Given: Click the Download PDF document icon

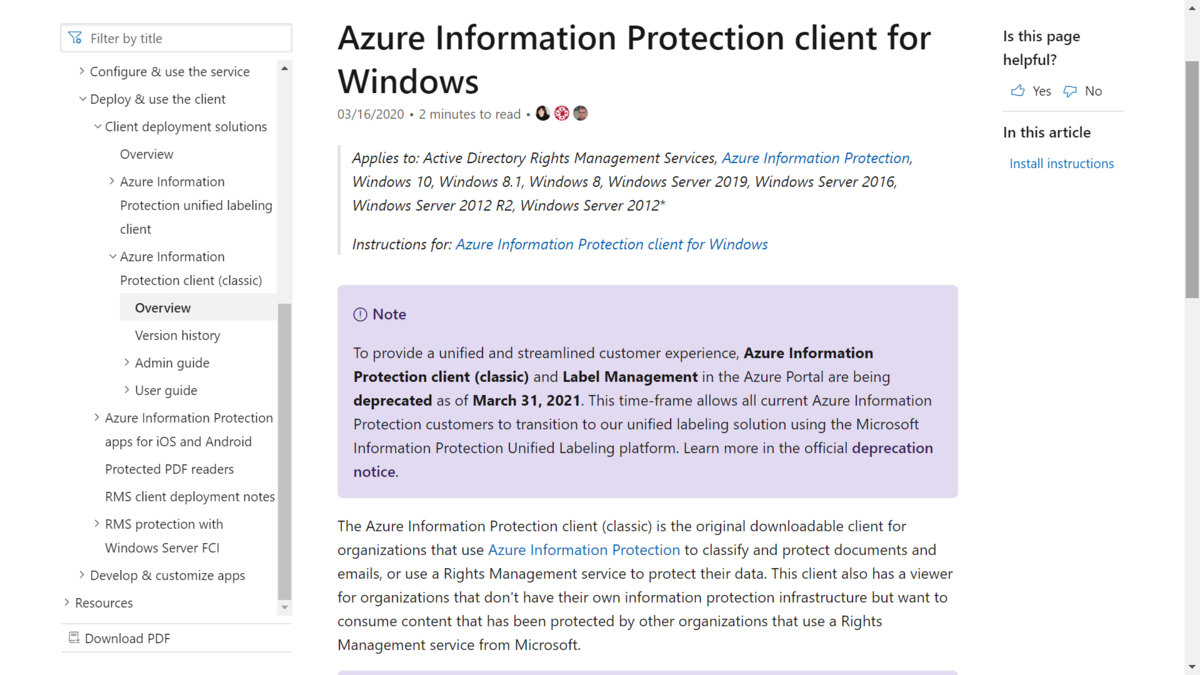Looking at the screenshot, I should (72, 637).
